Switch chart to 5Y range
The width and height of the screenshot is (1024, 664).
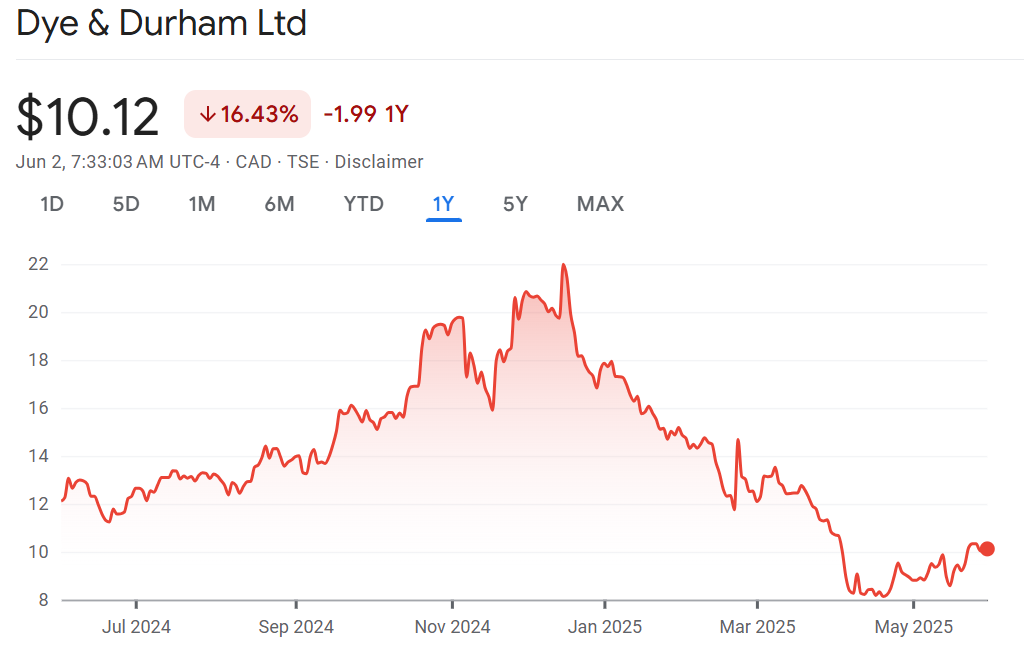coord(515,204)
